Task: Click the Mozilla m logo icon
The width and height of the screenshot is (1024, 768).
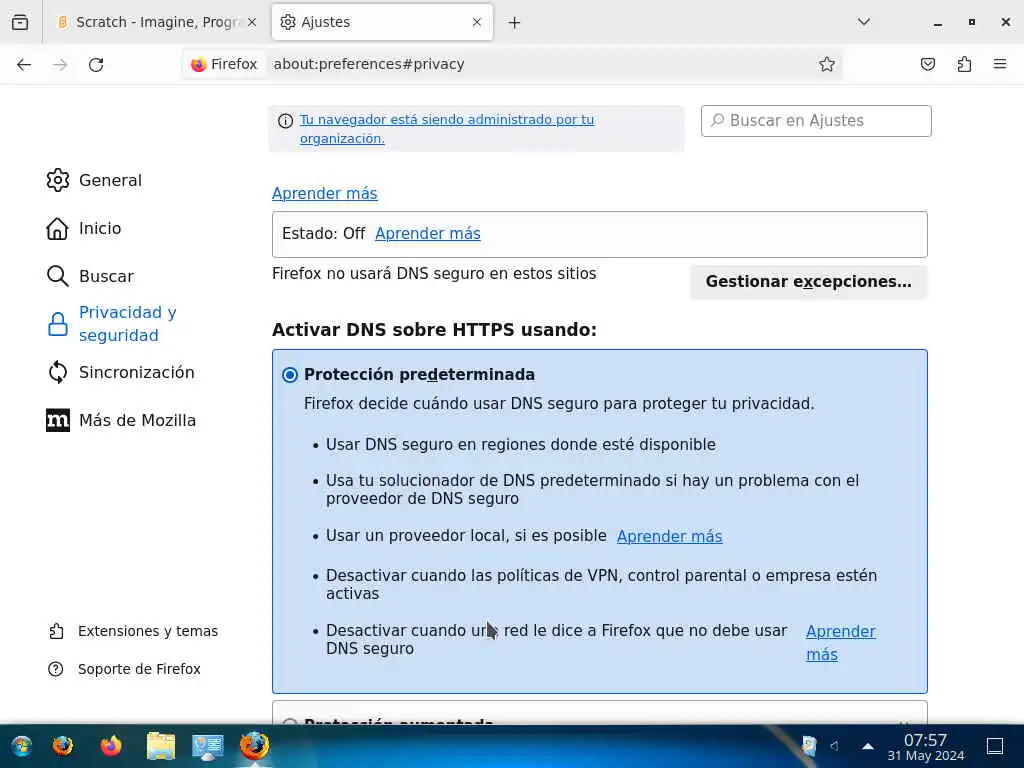Action: click(x=57, y=421)
